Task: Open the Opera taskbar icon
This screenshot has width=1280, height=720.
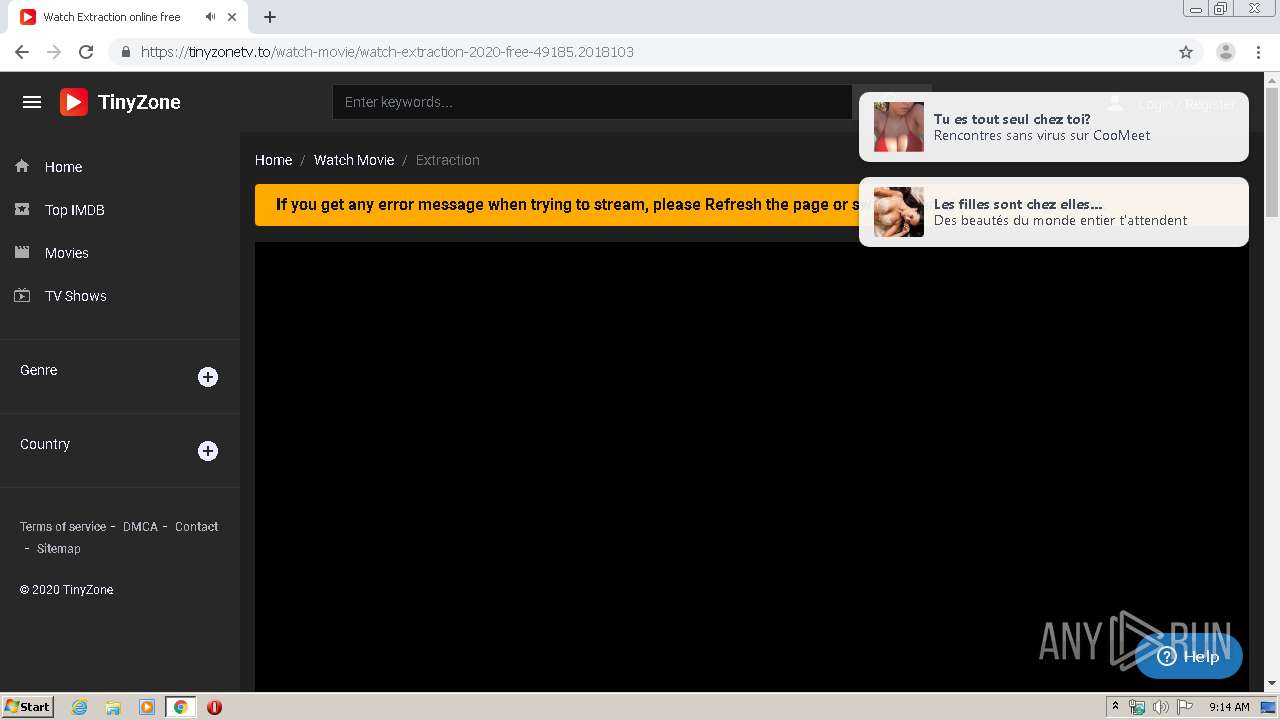Action: (x=214, y=707)
